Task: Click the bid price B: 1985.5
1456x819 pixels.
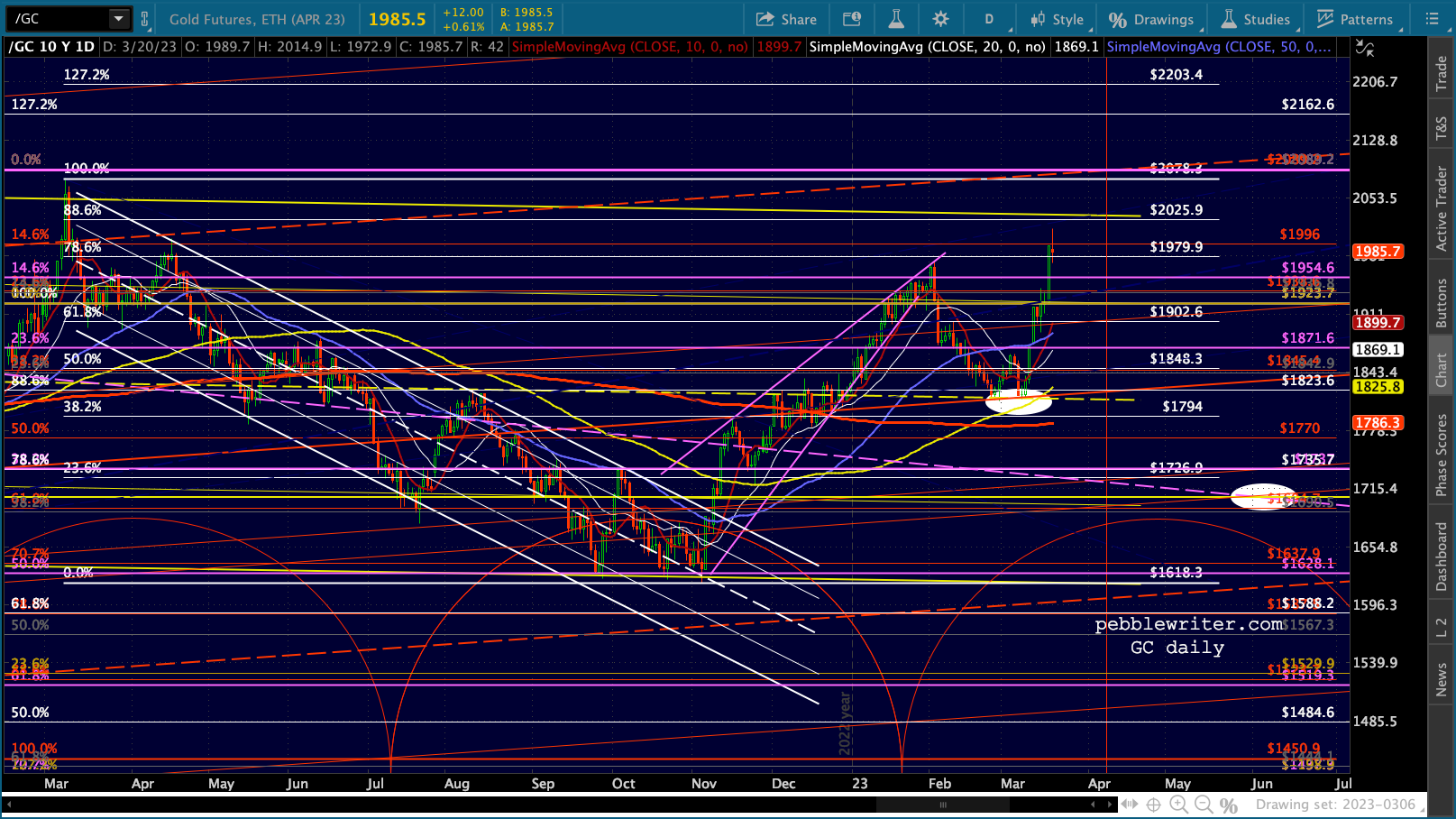Action: [x=527, y=13]
